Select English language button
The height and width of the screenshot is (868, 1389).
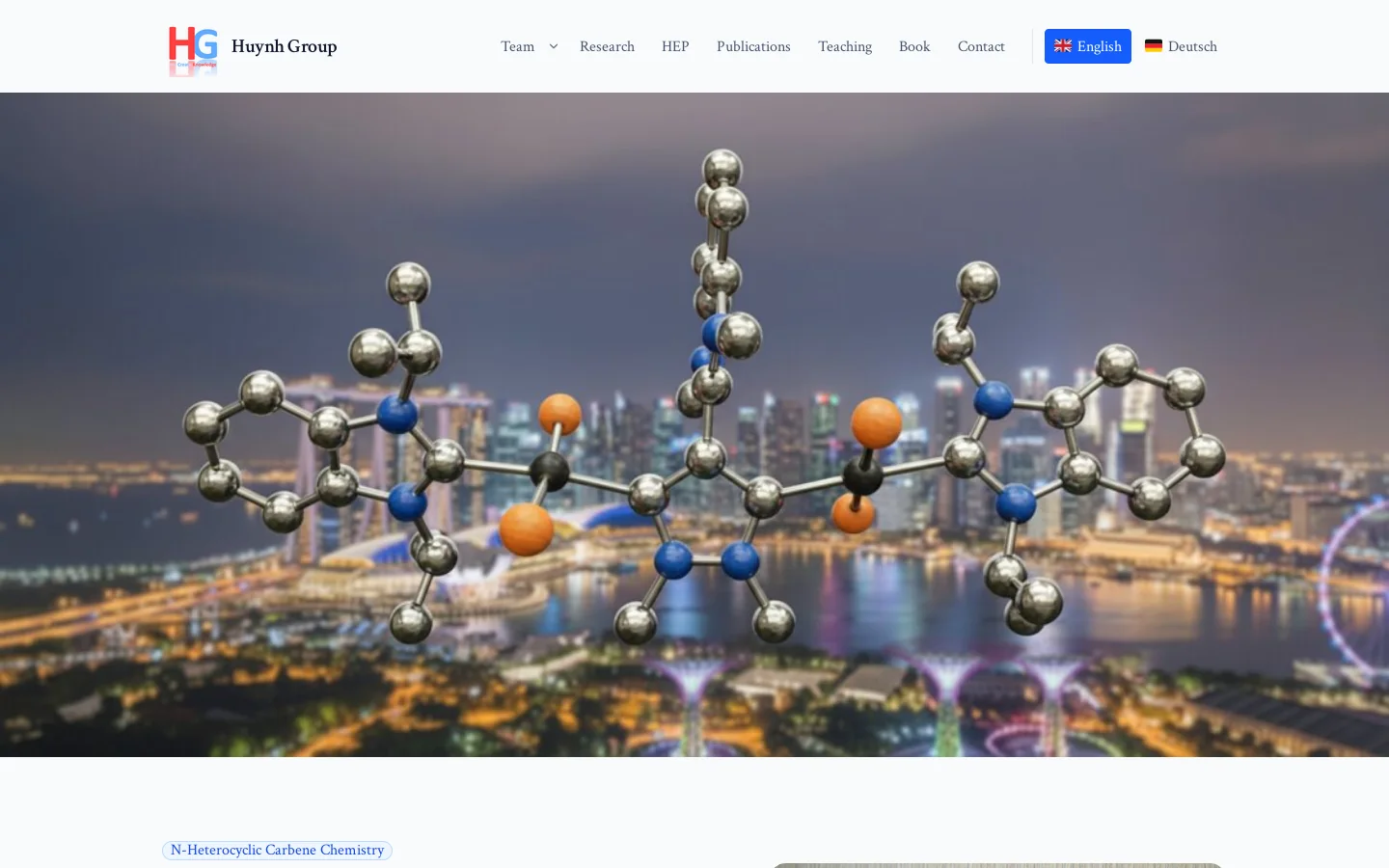tap(1088, 46)
